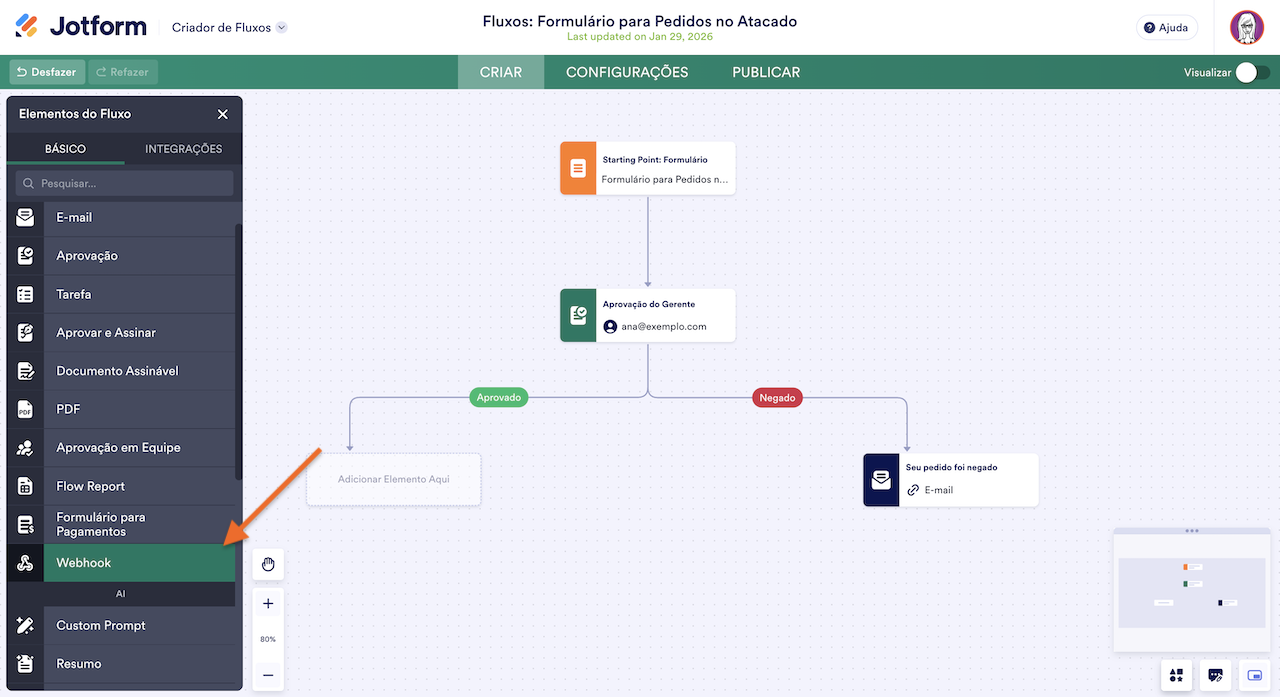1280x697 pixels.
Task: Open Ajuda help
Action: [1166, 27]
